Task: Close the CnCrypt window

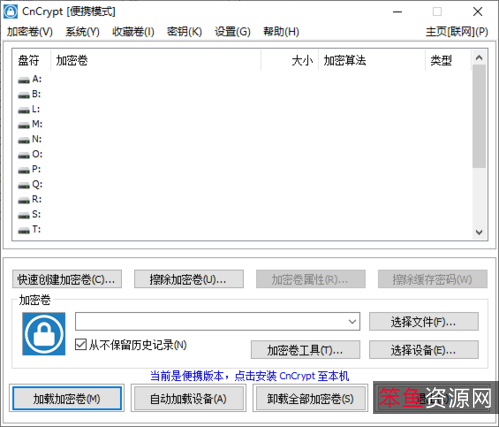Action: click(478, 12)
